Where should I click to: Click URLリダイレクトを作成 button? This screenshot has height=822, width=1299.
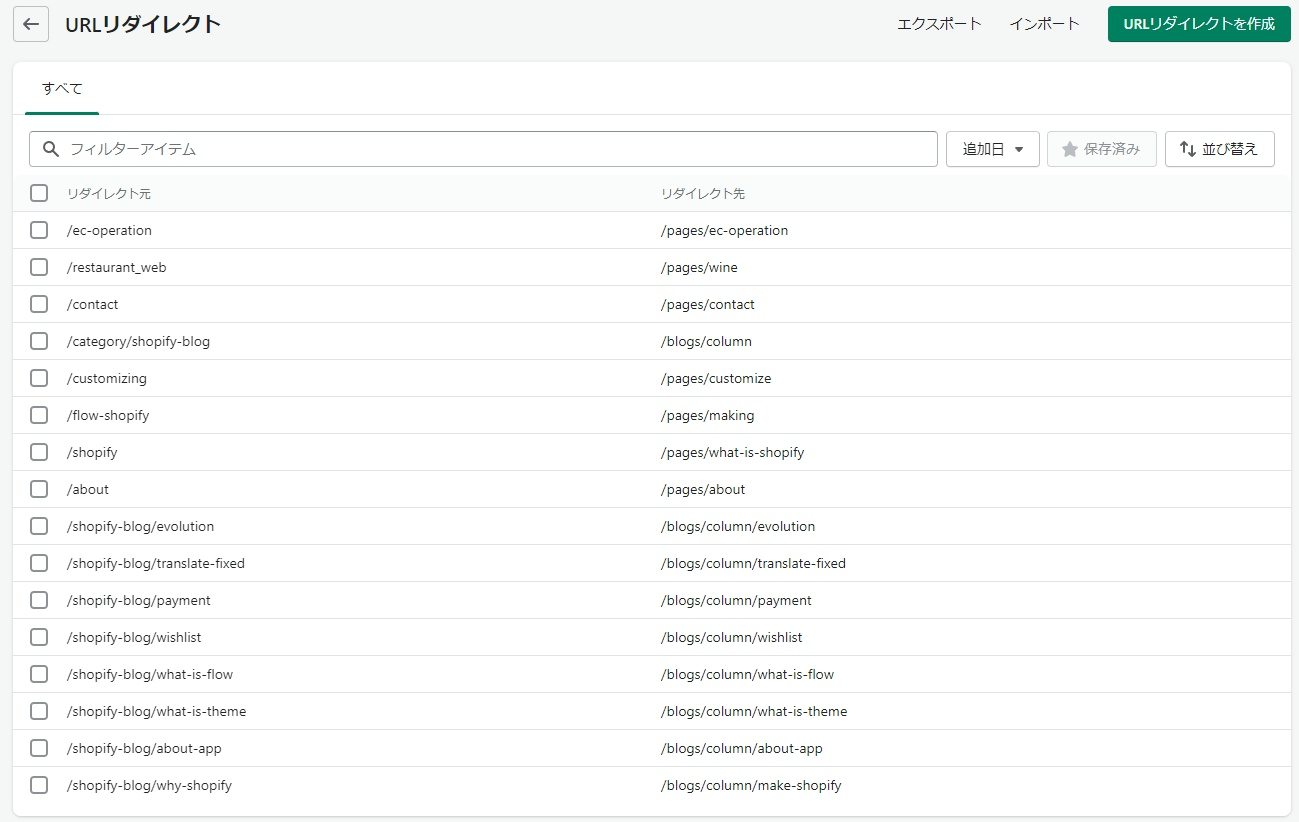click(x=1199, y=24)
